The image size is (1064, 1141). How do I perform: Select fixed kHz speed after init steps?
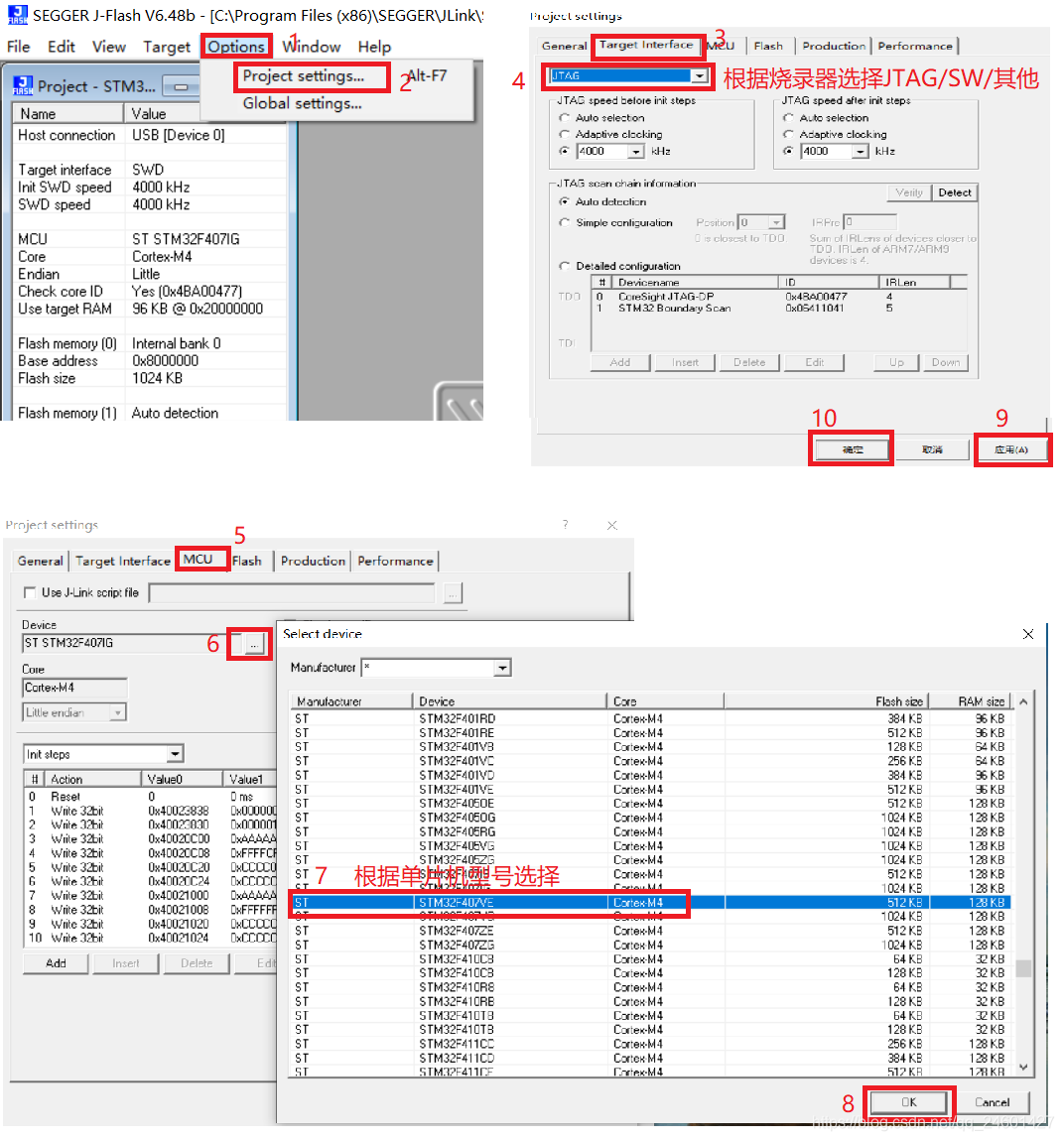(x=788, y=152)
